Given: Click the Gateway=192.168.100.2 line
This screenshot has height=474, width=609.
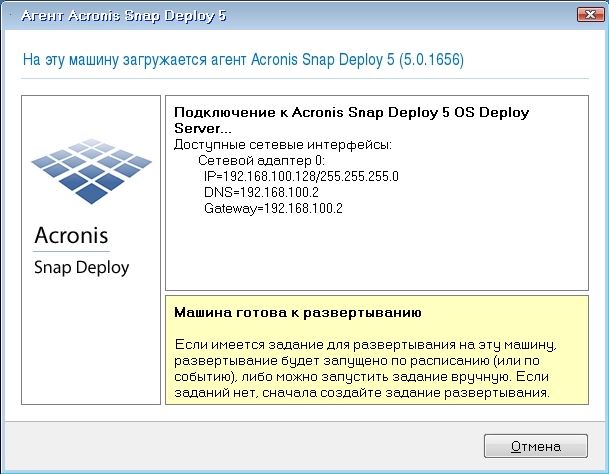Looking at the screenshot, I should point(273,208).
